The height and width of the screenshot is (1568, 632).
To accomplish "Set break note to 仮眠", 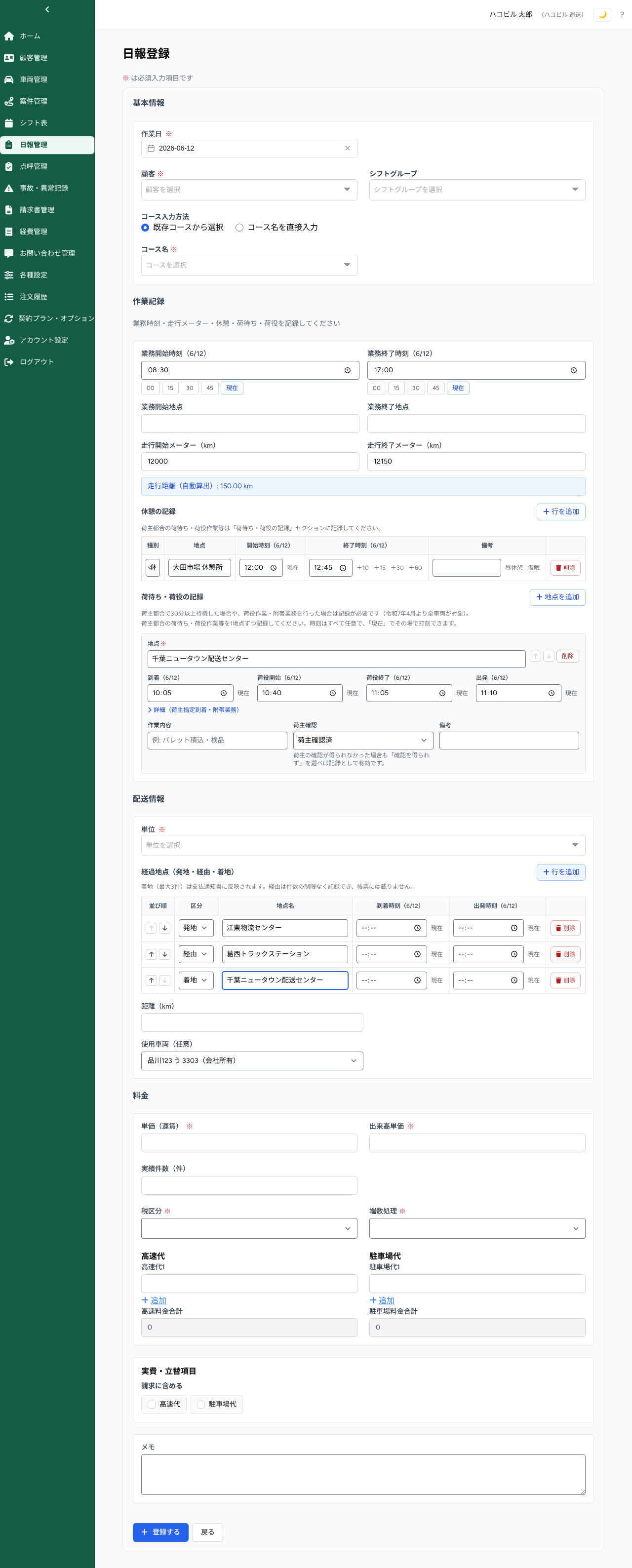I will pyautogui.click(x=533, y=568).
